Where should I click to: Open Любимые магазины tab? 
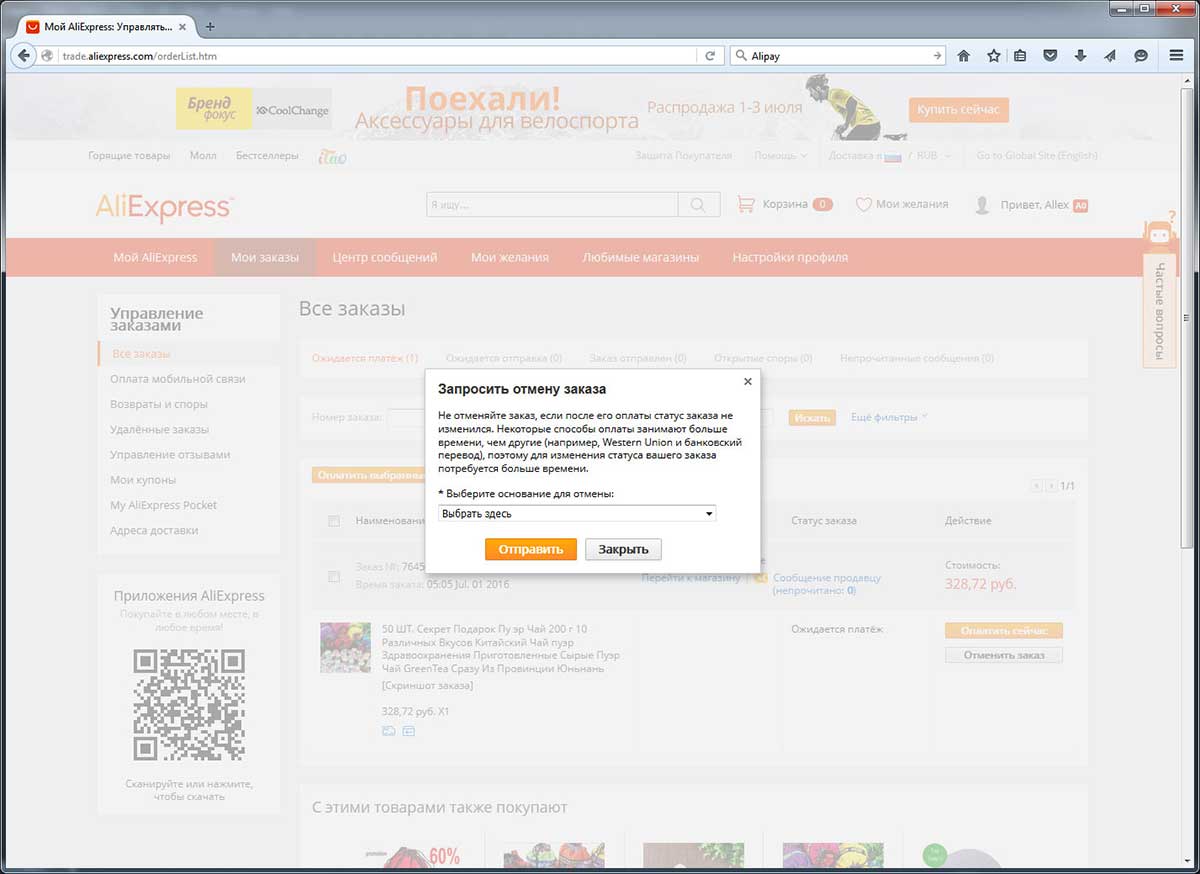coord(640,257)
